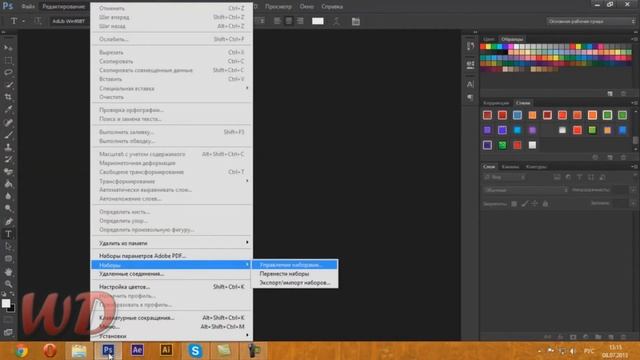Screen dimensions: 640x360
Task: Select the Clone Stamp tool
Action: coord(8,147)
